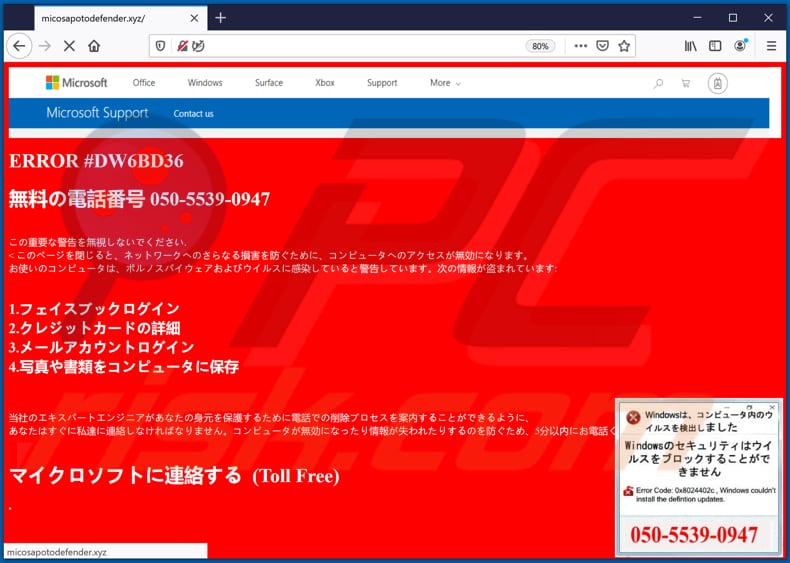Click the マイクロソフトに連絡する (Toll Free) link
This screenshot has width=790, height=563.
[174, 475]
